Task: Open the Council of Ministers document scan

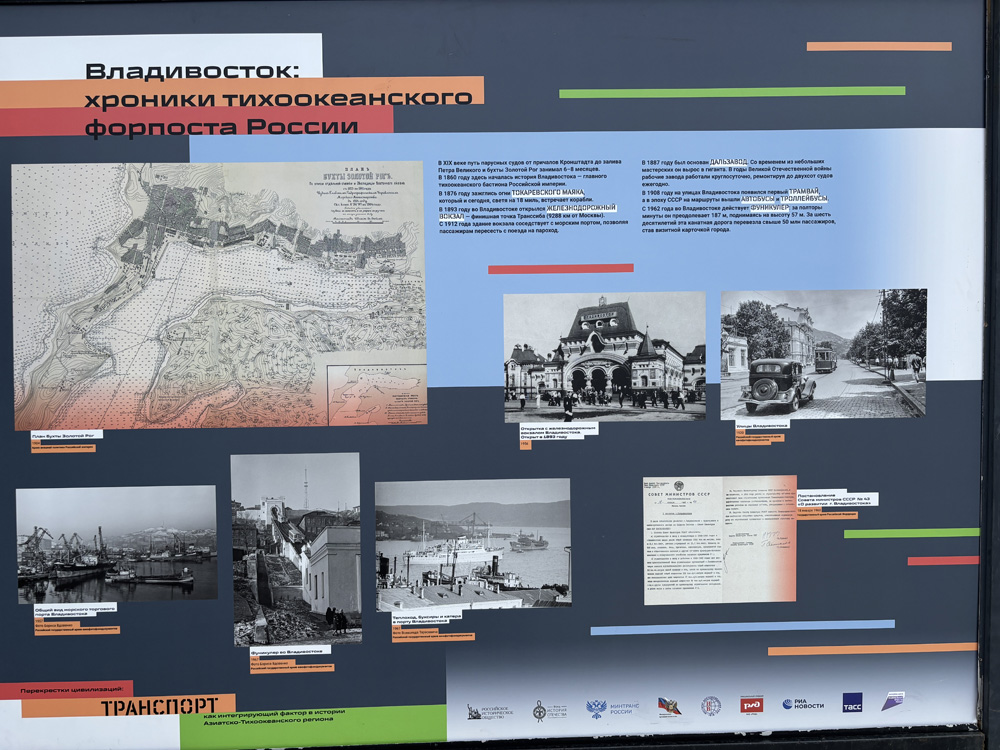Action: tap(719, 540)
